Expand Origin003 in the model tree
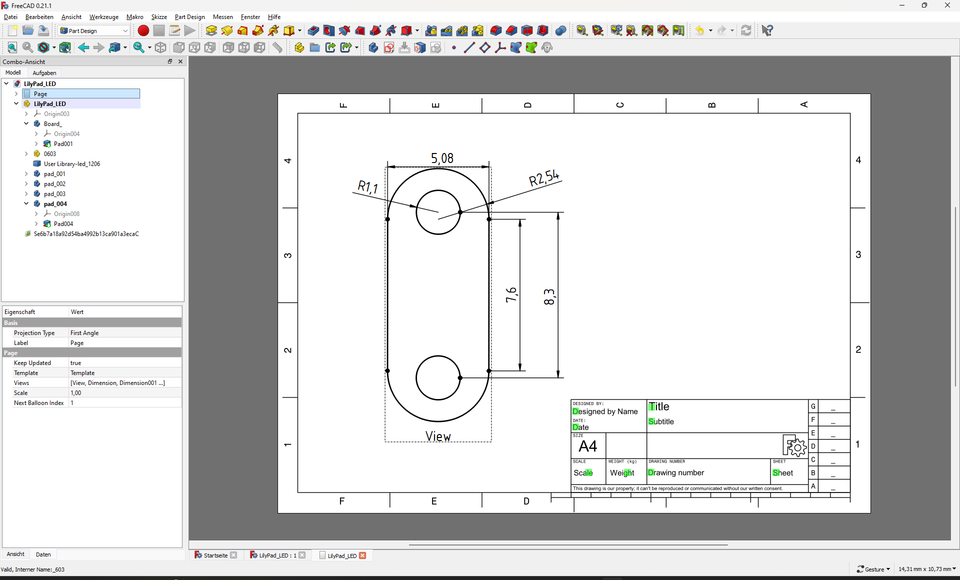 25,114
